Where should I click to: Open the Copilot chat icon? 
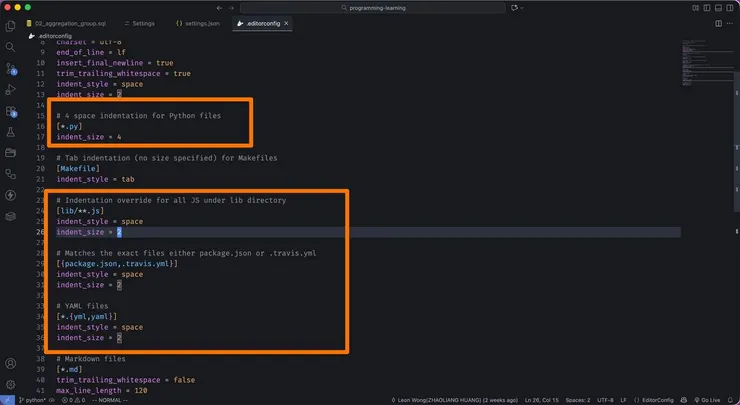[514, 8]
